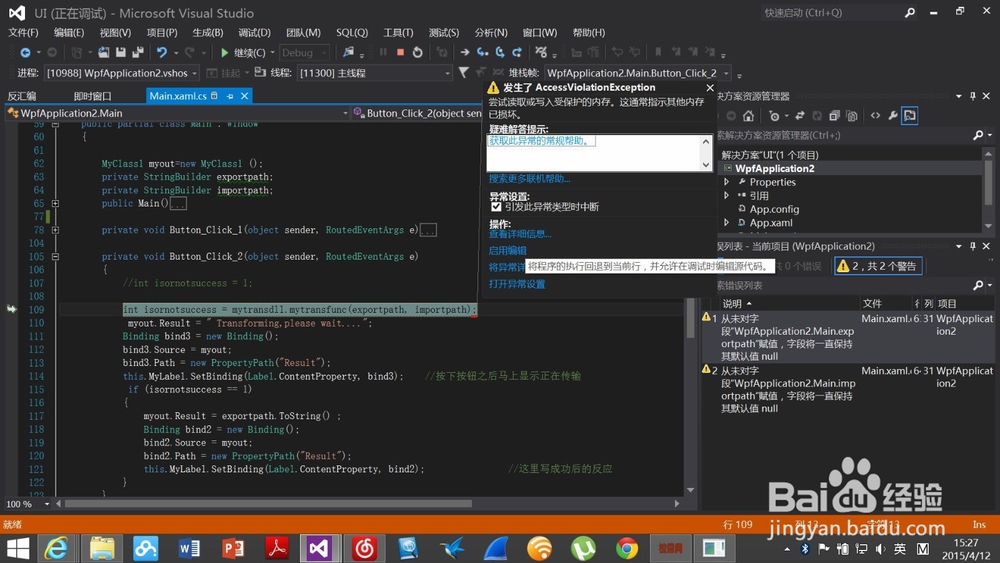Click '查看详细信息' view details link
The height and width of the screenshot is (563, 1000).
[x=520, y=234]
